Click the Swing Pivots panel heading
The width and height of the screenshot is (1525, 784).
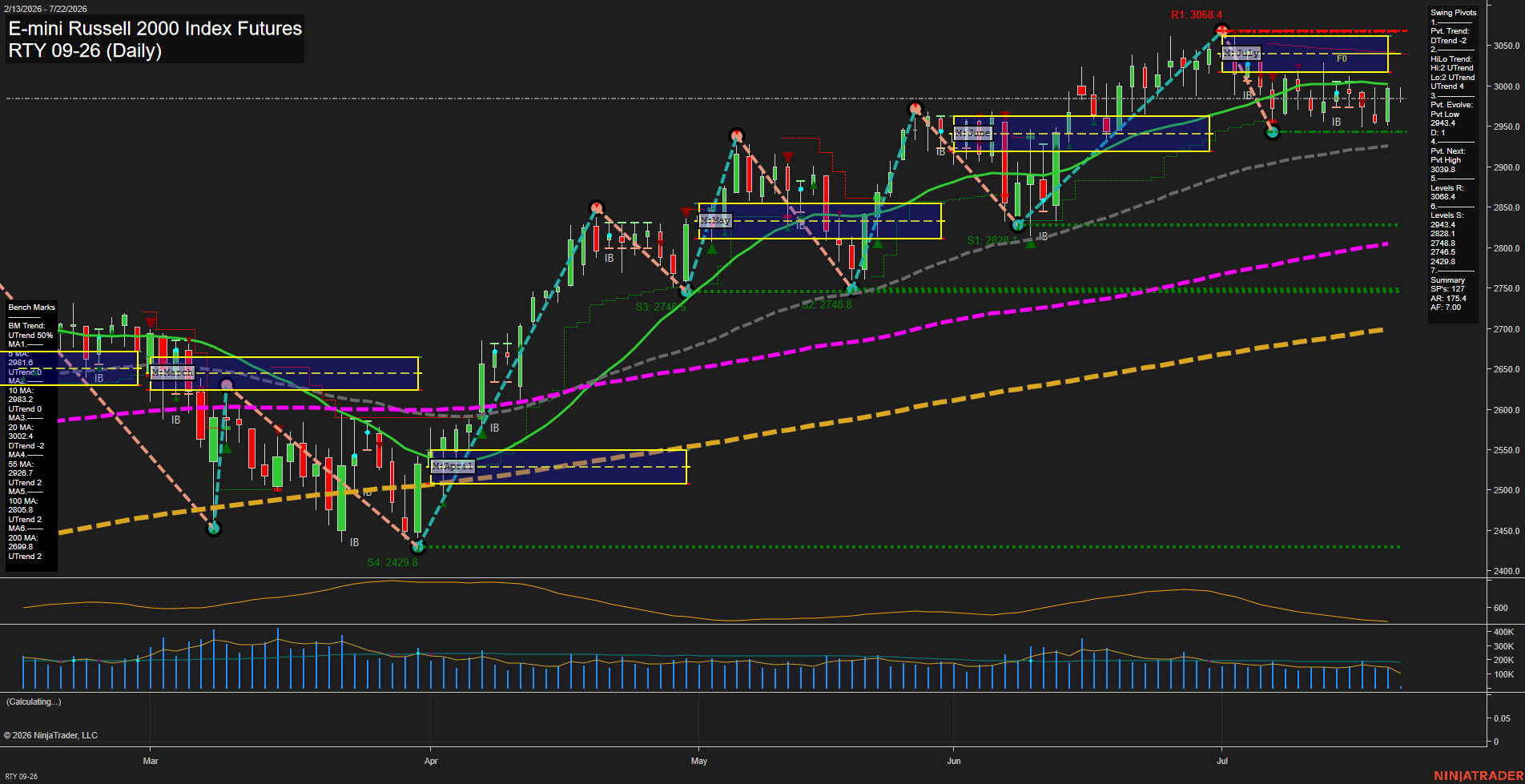pos(1453,13)
